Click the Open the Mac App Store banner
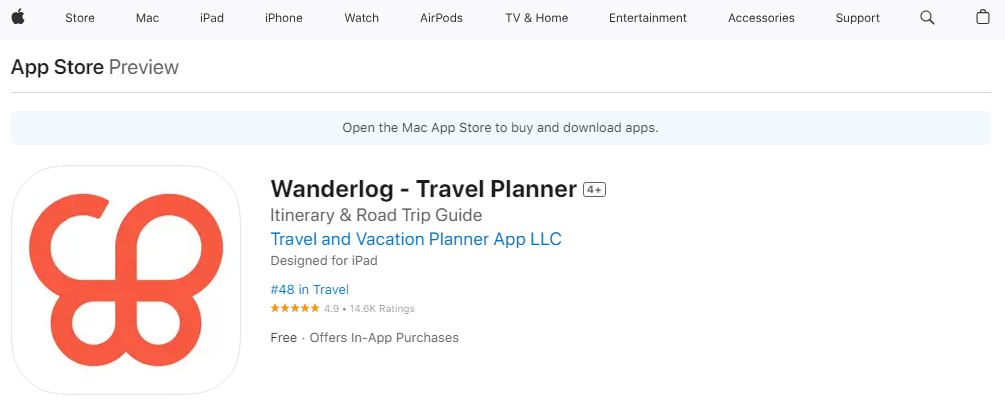Viewport: 1005px width, 417px height. (501, 127)
